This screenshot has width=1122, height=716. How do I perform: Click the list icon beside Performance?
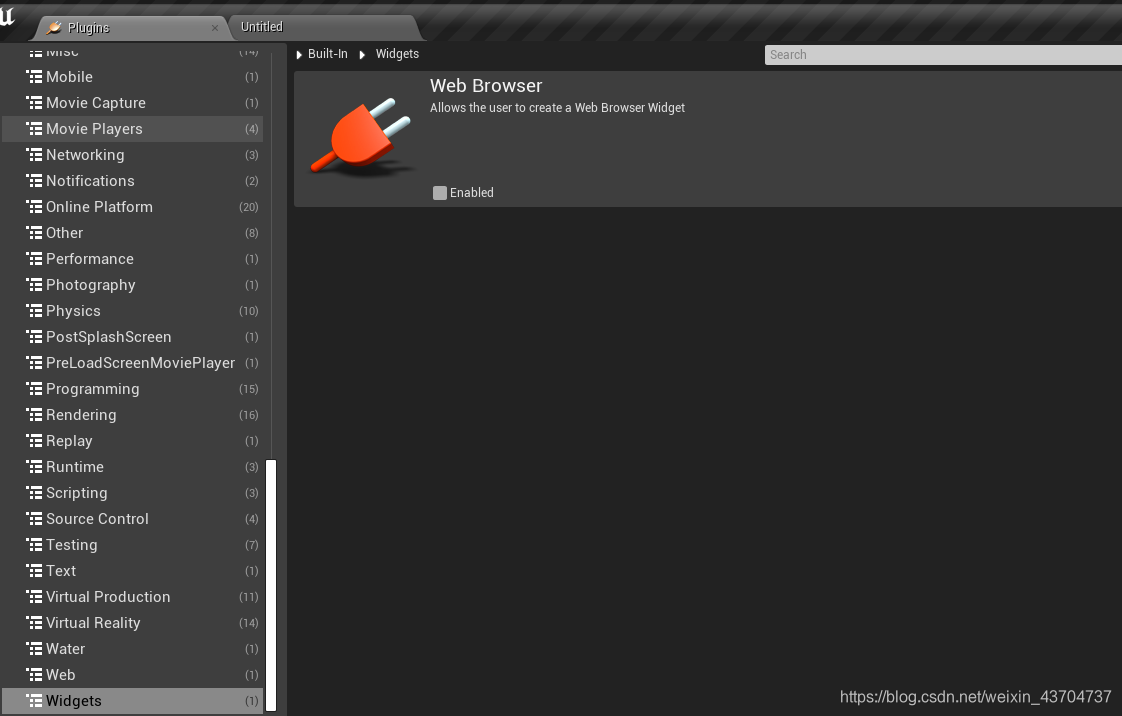tap(34, 259)
